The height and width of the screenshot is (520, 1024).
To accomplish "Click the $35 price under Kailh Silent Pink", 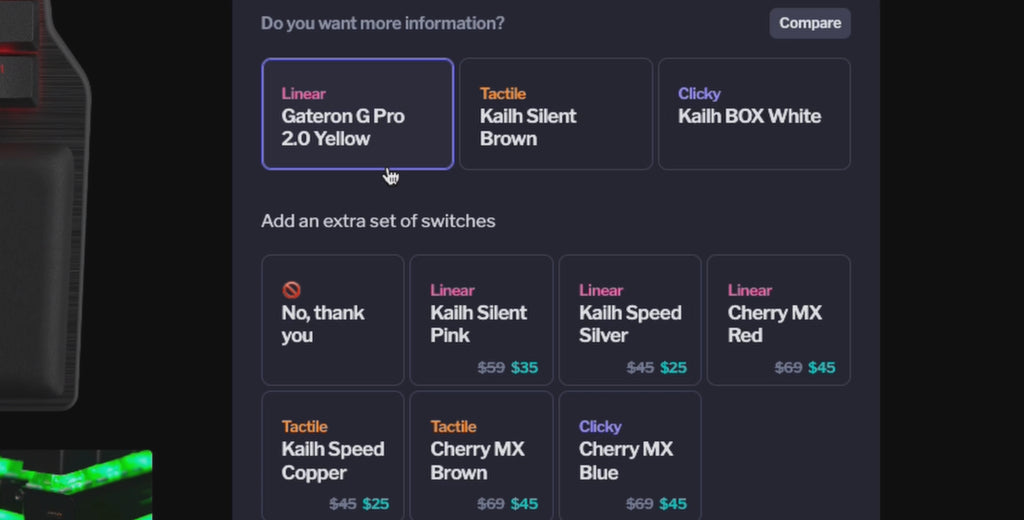I will tap(524, 368).
